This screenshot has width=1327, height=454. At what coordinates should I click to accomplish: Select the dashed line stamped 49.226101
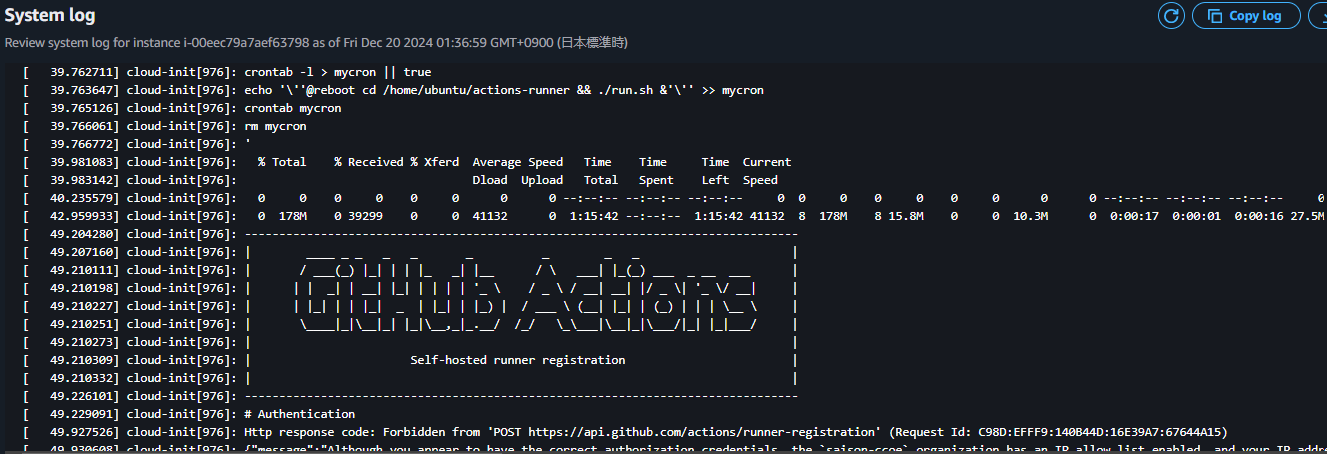(x=409, y=396)
